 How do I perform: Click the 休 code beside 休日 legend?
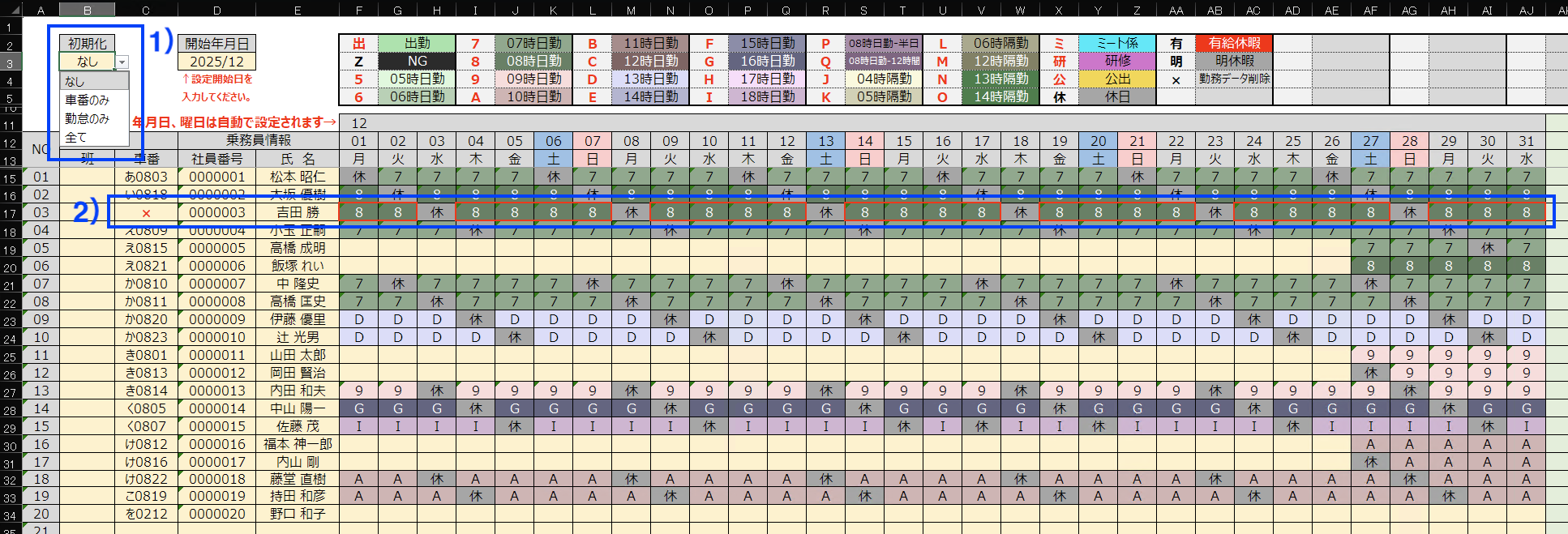click(1059, 97)
